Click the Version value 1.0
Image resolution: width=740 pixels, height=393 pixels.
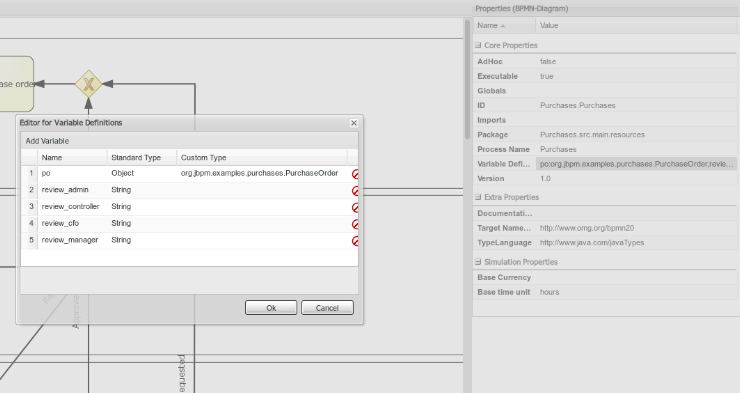545,178
